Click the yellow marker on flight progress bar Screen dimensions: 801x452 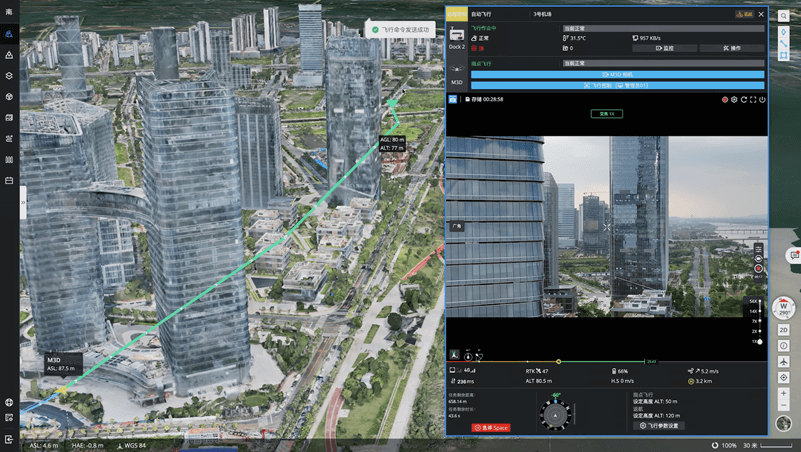(x=558, y=361)
